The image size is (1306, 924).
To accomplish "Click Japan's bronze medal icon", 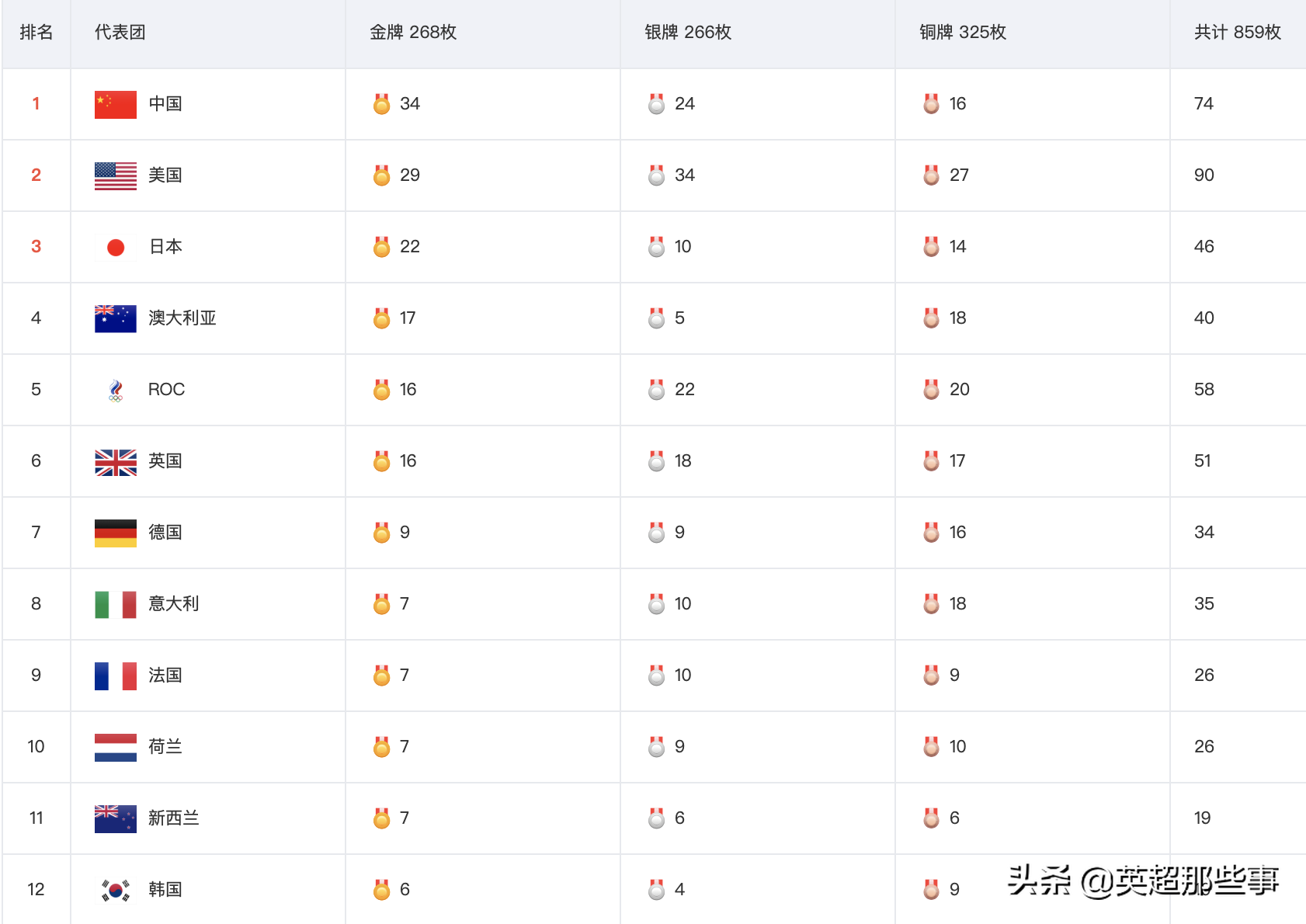I will [931, 247].
